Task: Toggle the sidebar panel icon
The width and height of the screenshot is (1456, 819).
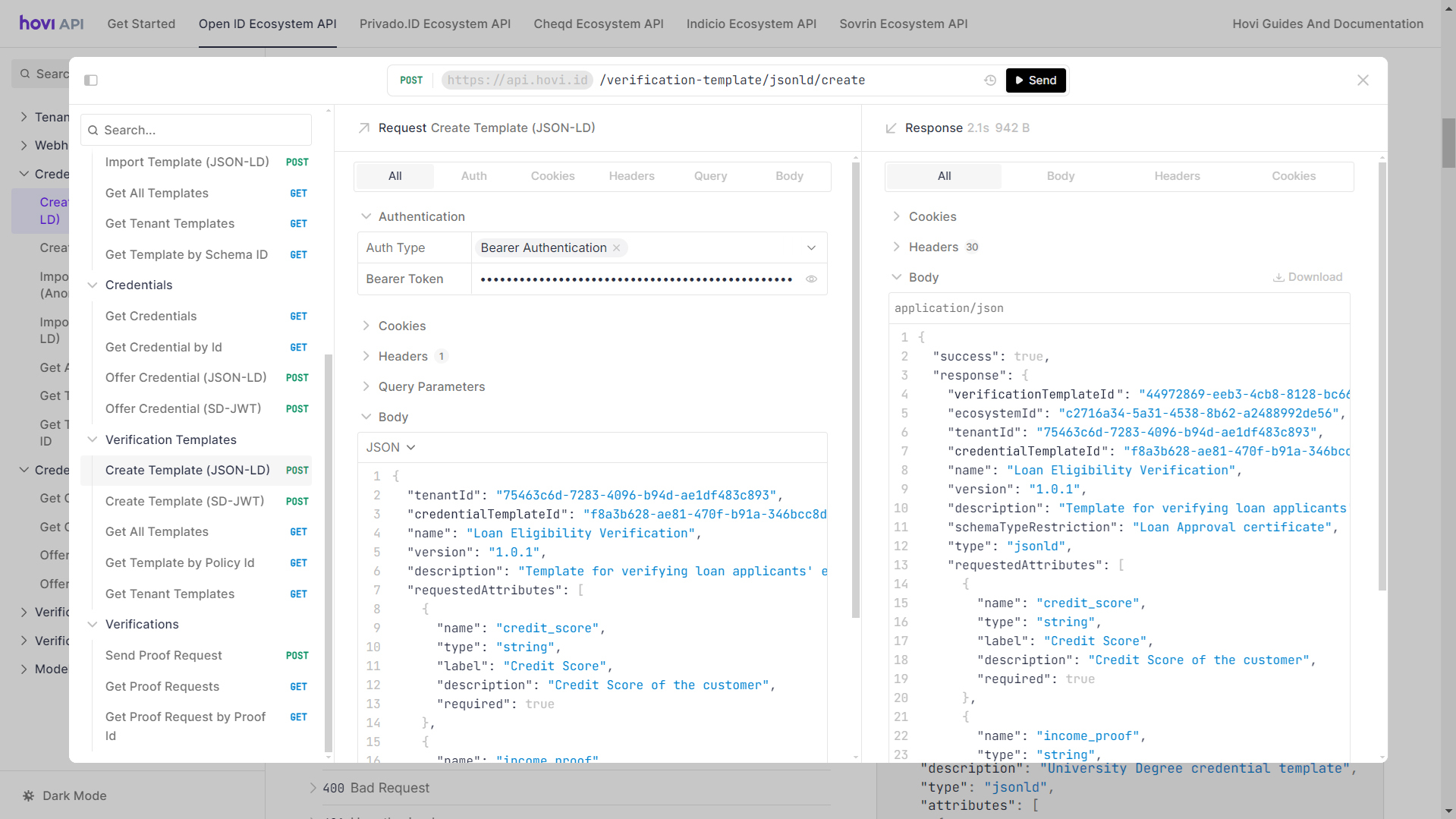Action: point(91,80)
